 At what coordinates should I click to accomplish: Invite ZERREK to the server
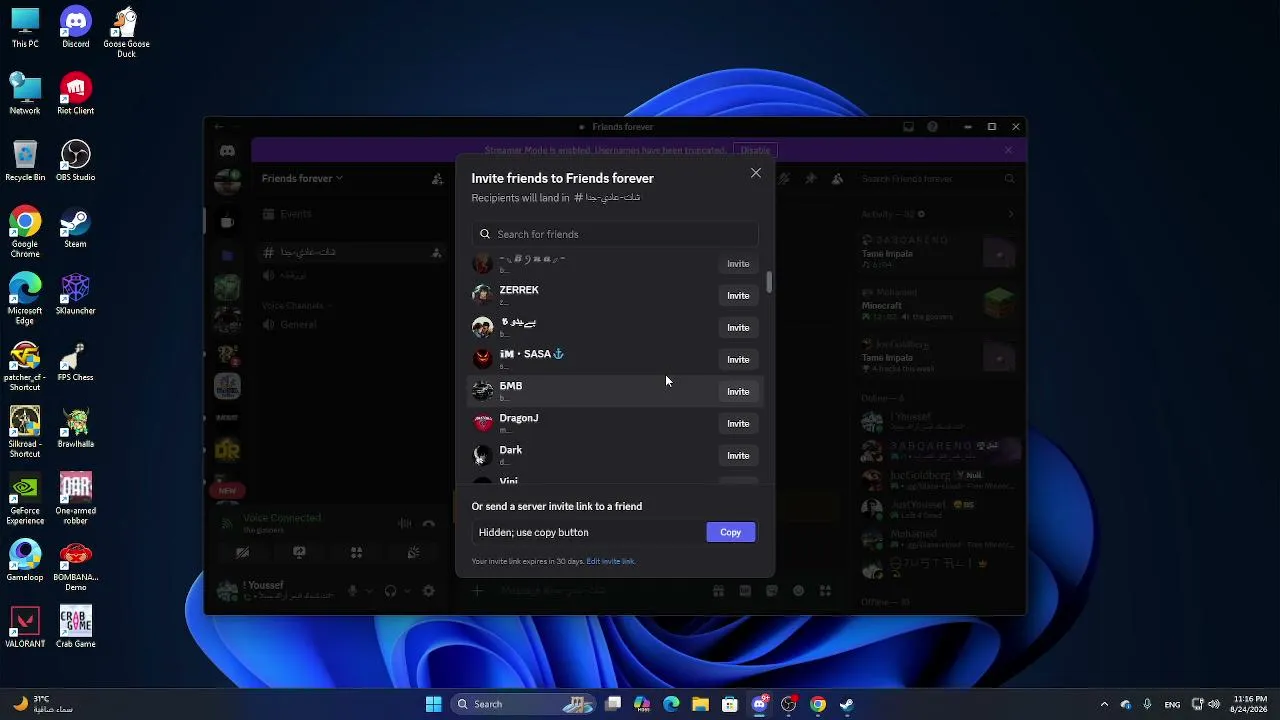pos(738,296)
